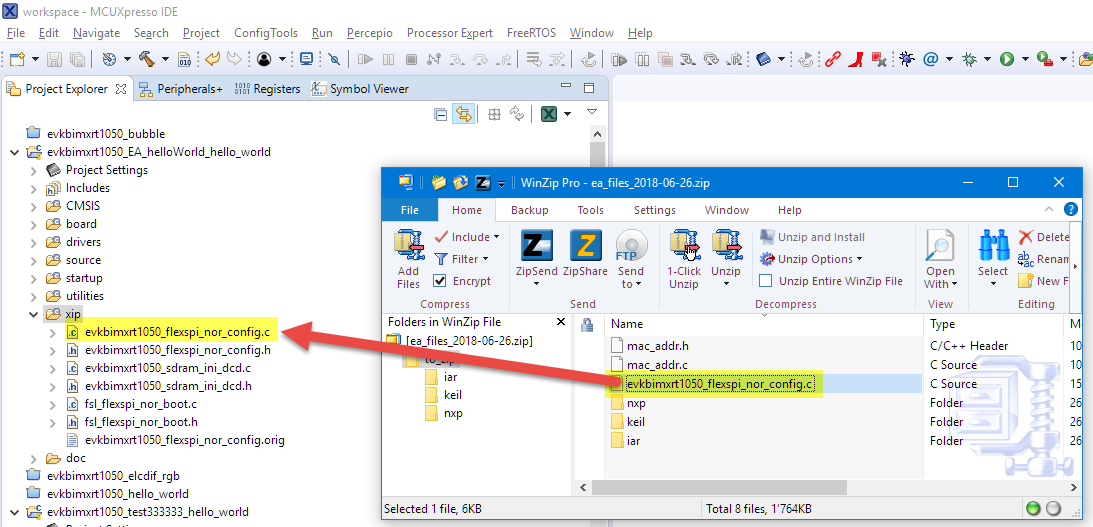Click the 1-Click Unzip icon

(684, 246)
